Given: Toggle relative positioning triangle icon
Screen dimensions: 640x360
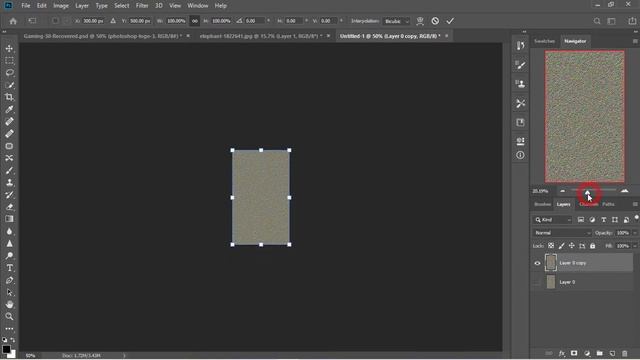Looking at the screenshot, I should [113, 21].
